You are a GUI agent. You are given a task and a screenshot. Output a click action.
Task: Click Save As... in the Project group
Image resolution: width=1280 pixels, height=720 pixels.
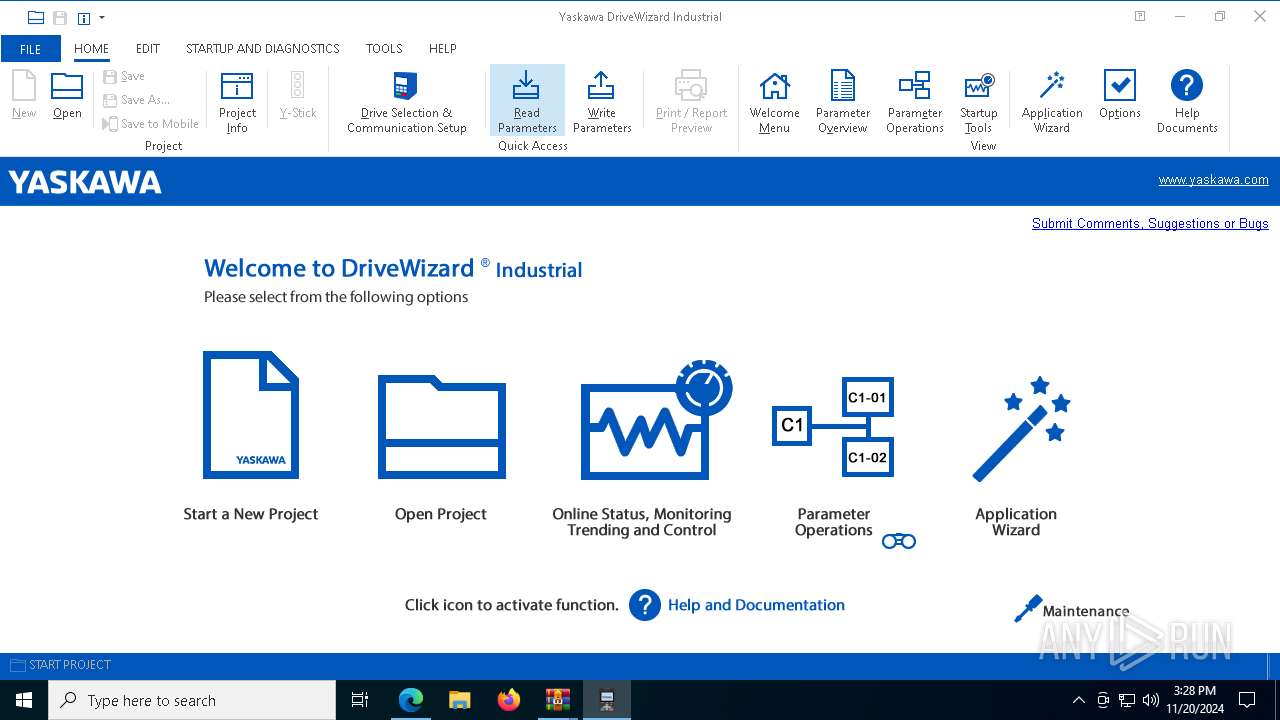136,100
